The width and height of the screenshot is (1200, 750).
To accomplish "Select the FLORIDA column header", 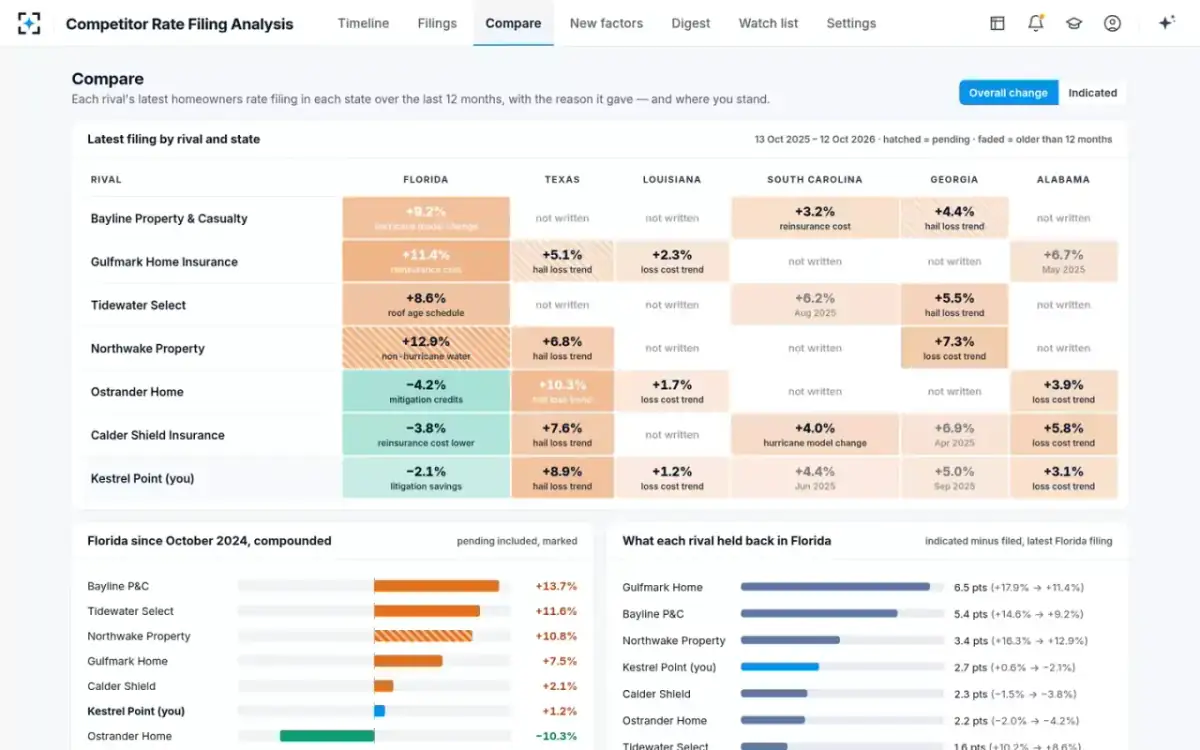I will click(426, 180).
